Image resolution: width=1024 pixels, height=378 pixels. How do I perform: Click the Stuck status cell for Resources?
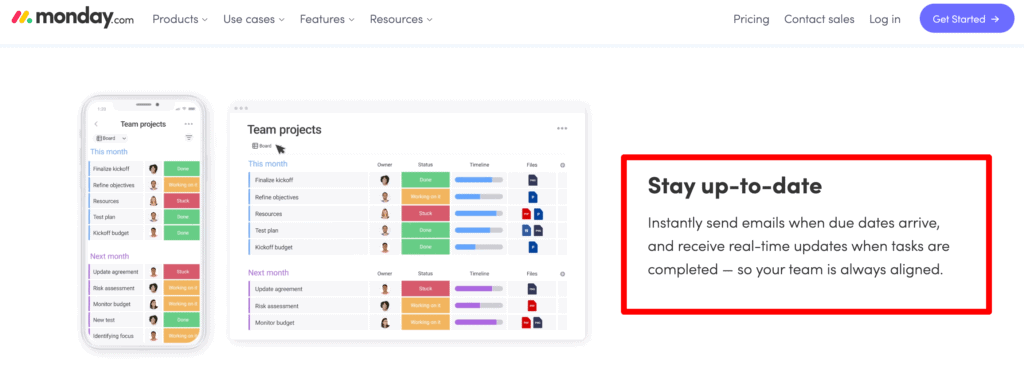coord(426,213)
